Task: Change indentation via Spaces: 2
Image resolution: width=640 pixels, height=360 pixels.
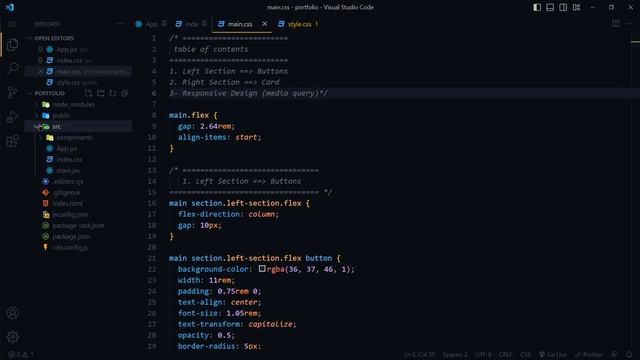Action: pyautogui.click(x=455, y=355)
